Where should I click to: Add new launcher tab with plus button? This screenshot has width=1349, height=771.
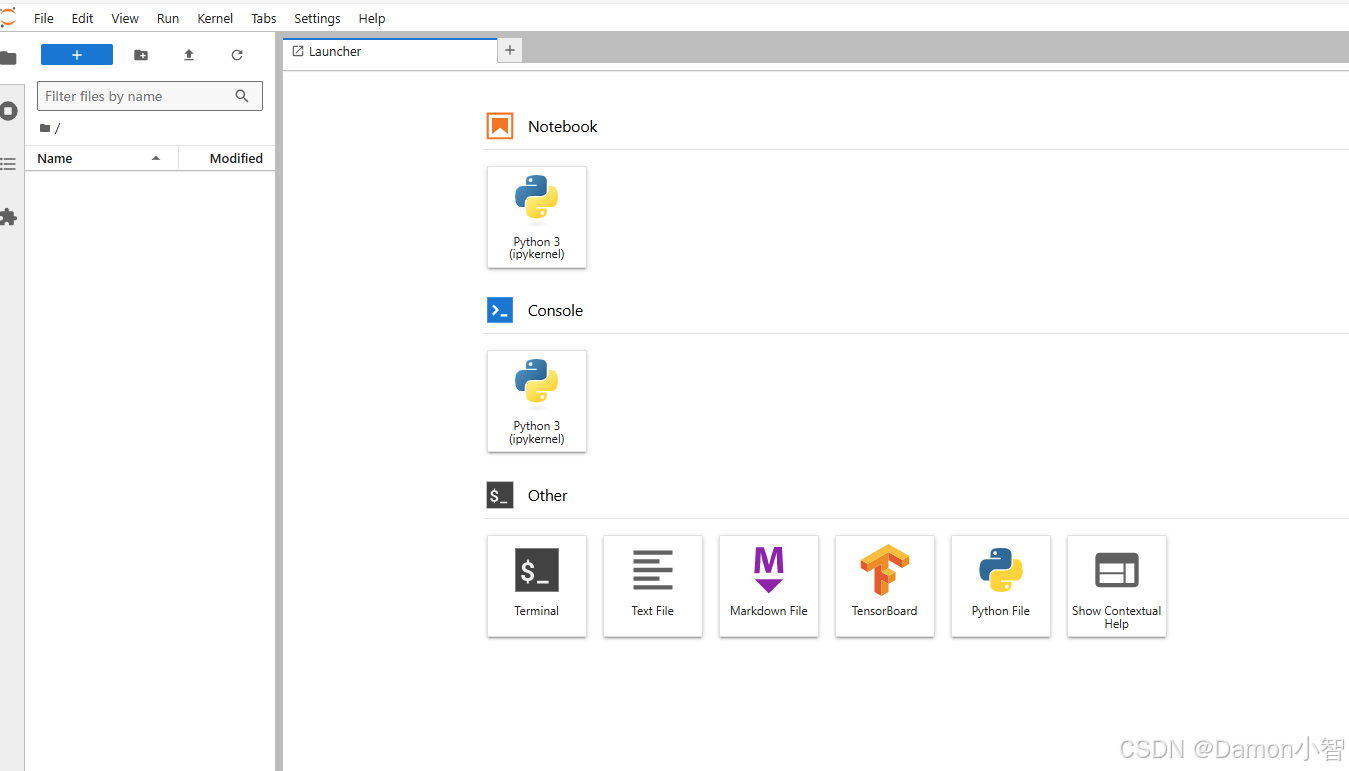pyautogui.click(x=510, y=50)
